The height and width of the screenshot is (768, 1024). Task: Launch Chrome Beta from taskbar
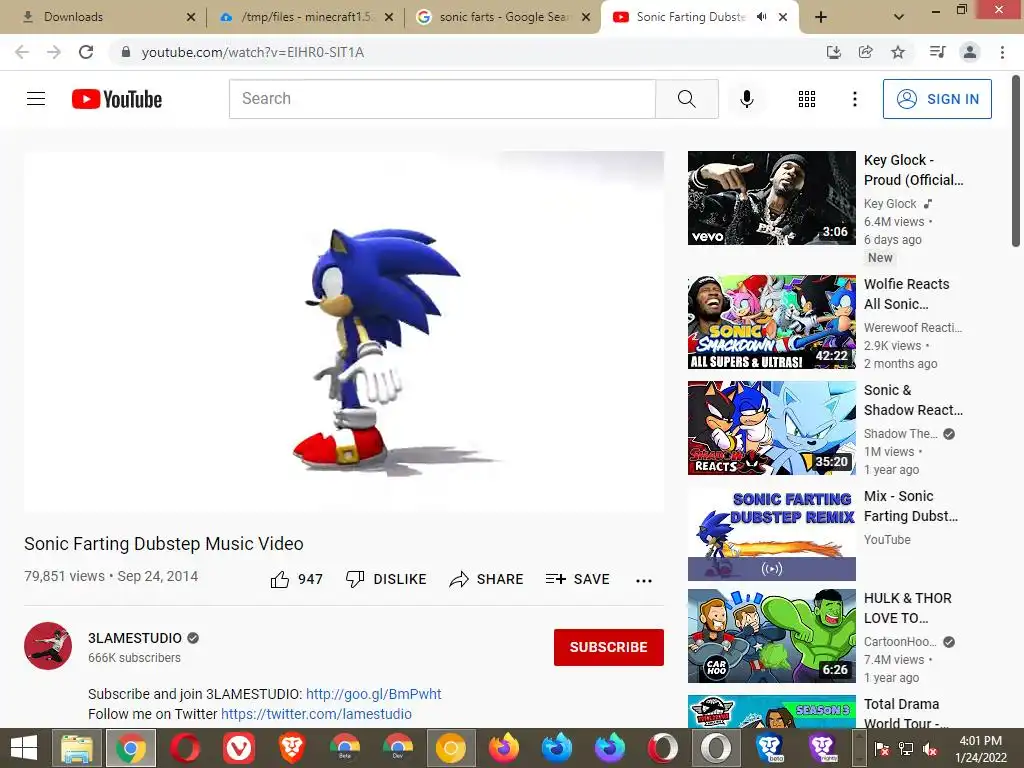(345, 748)
